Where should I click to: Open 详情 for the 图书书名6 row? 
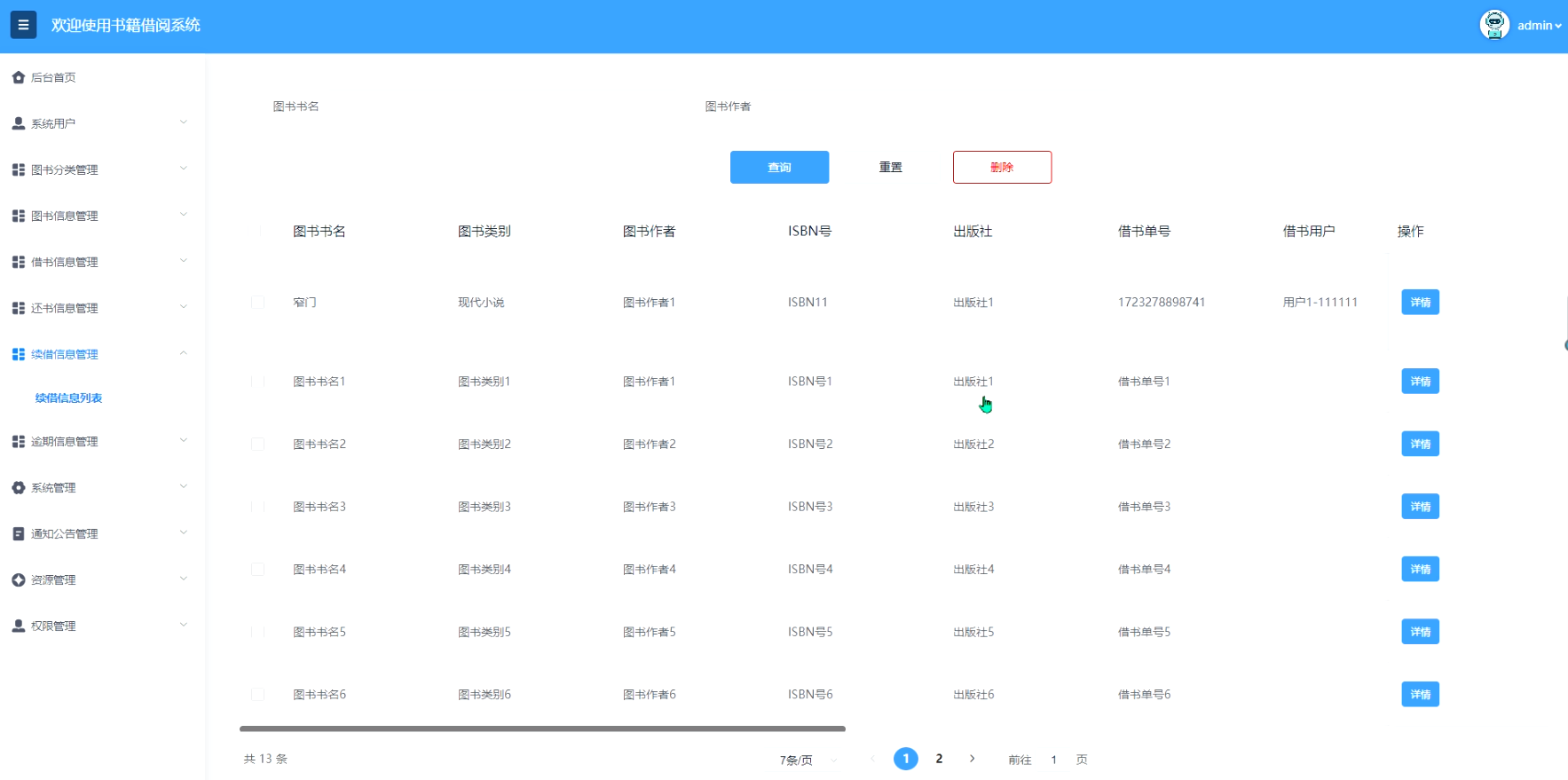tap(1420, 694)
